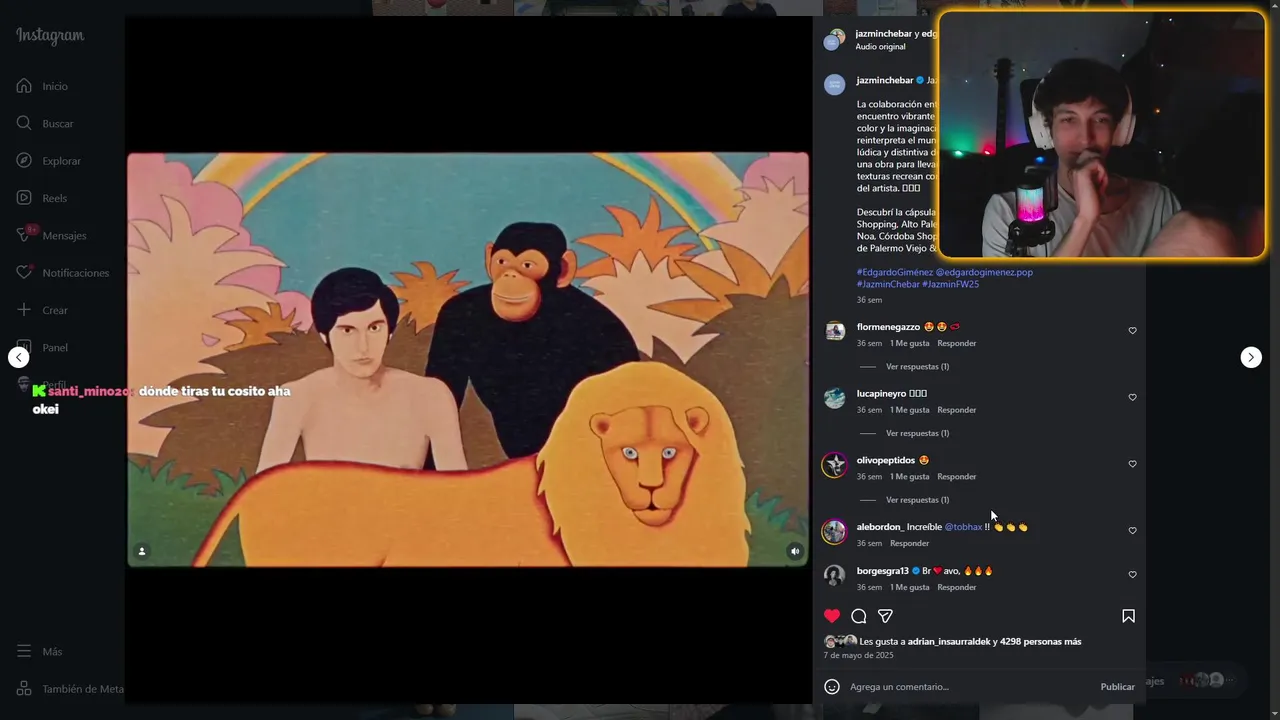Go to next post arrow

pyautogui.click(x=1251, y=357)
